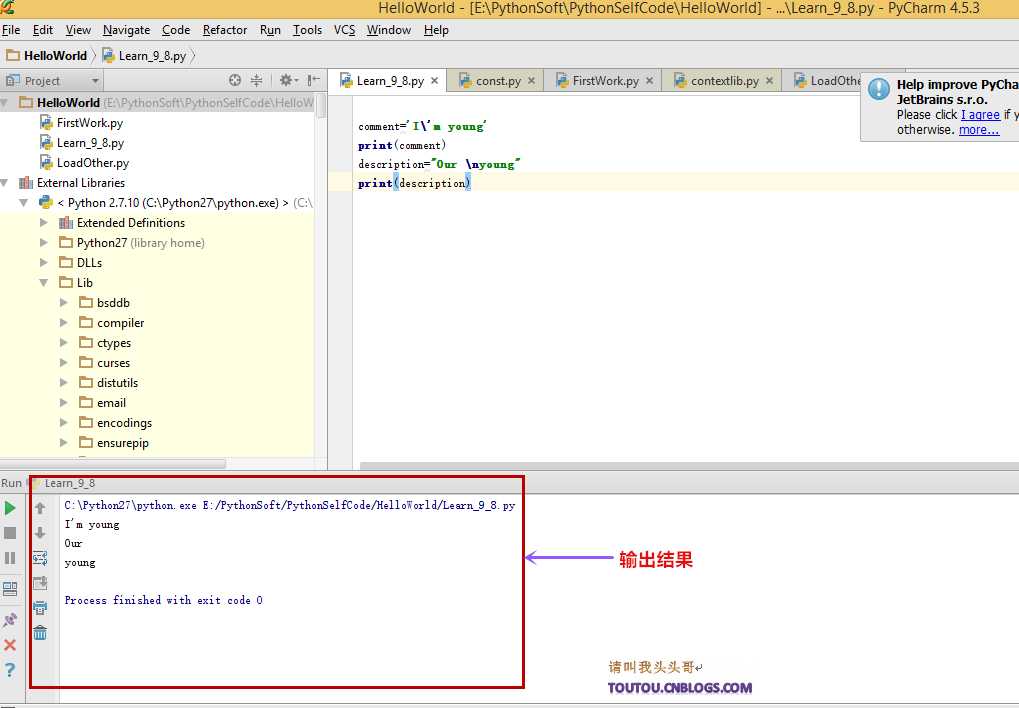1019x708 pixels.
Task: Expand the ctypes folder
Action: click(x=64, y=343)
